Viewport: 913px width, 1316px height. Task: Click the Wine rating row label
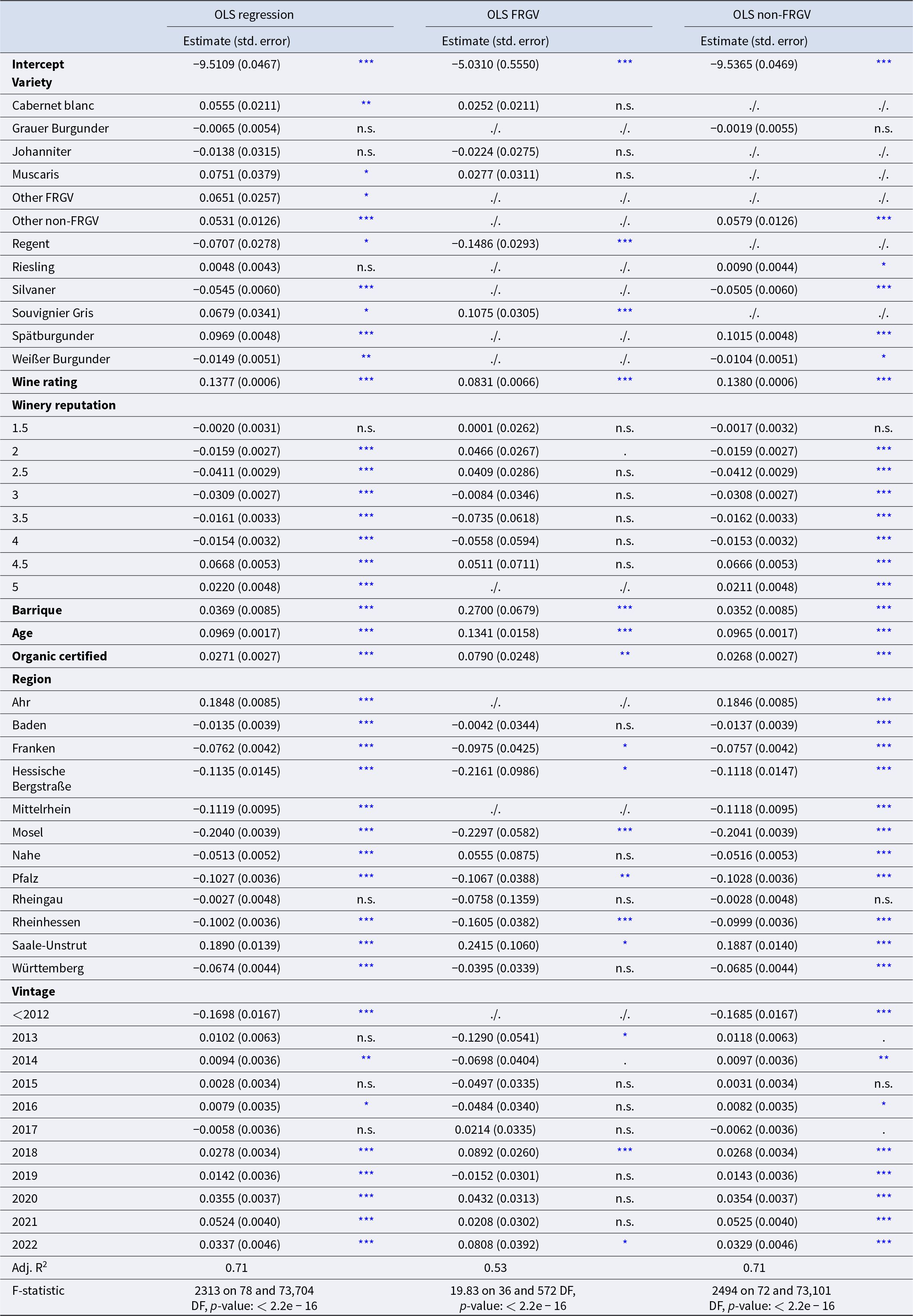click(x=44, y=382)
